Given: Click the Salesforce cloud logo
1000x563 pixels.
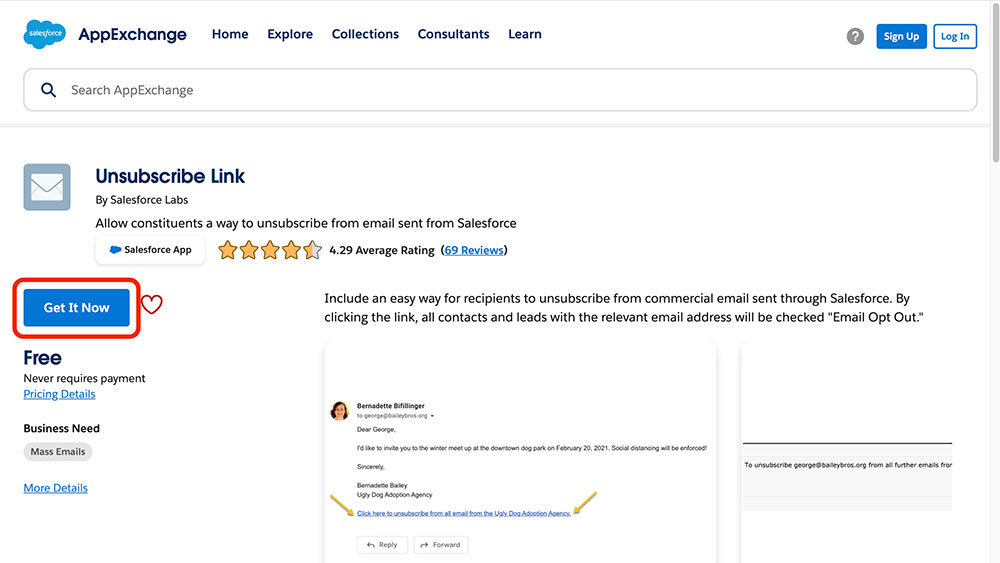Looking at the screenshot, I should coord(44,34).
